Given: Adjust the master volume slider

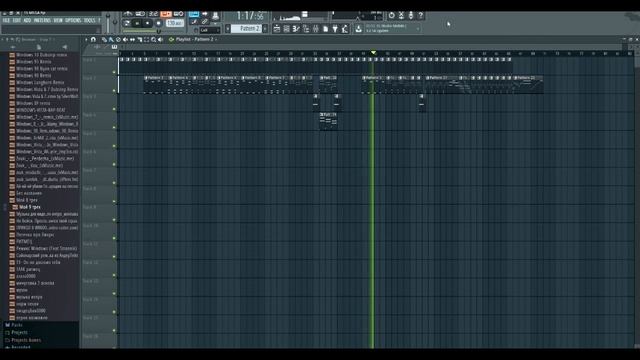Looking at the screenshot, I should (x=108, y=23).
